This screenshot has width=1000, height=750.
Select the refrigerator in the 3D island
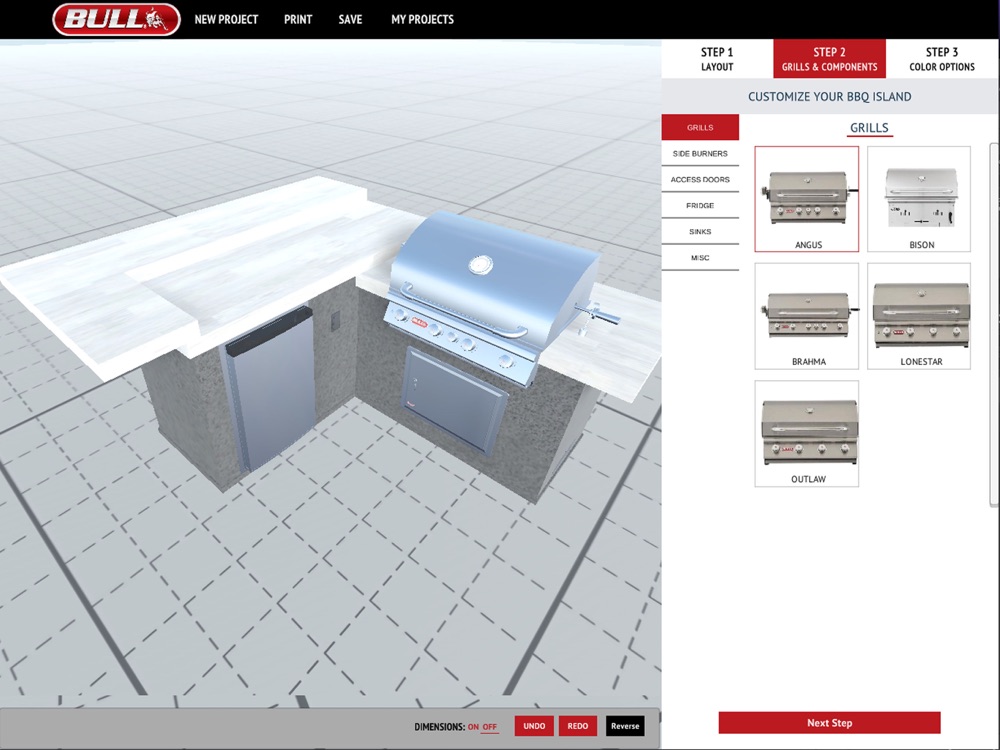click(x=271, y=389)
